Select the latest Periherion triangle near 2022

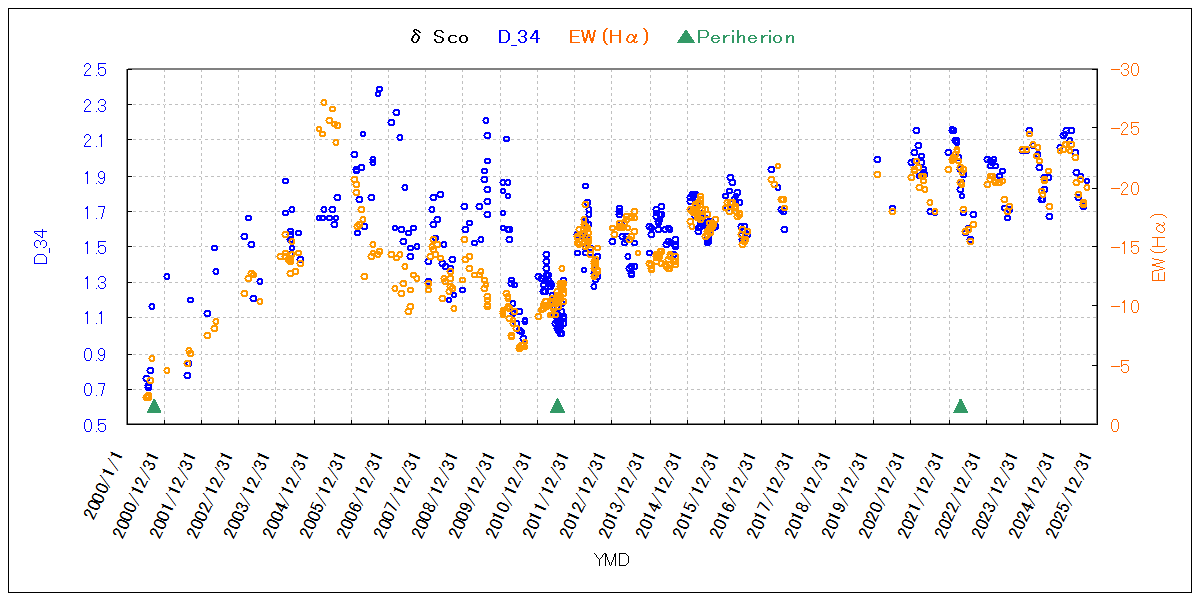[x=961, y=406]
